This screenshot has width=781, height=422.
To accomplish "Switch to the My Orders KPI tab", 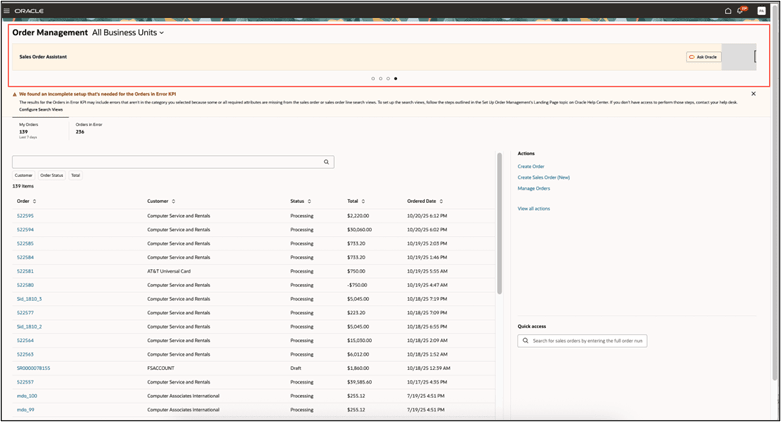I will [x=40, y=130].
